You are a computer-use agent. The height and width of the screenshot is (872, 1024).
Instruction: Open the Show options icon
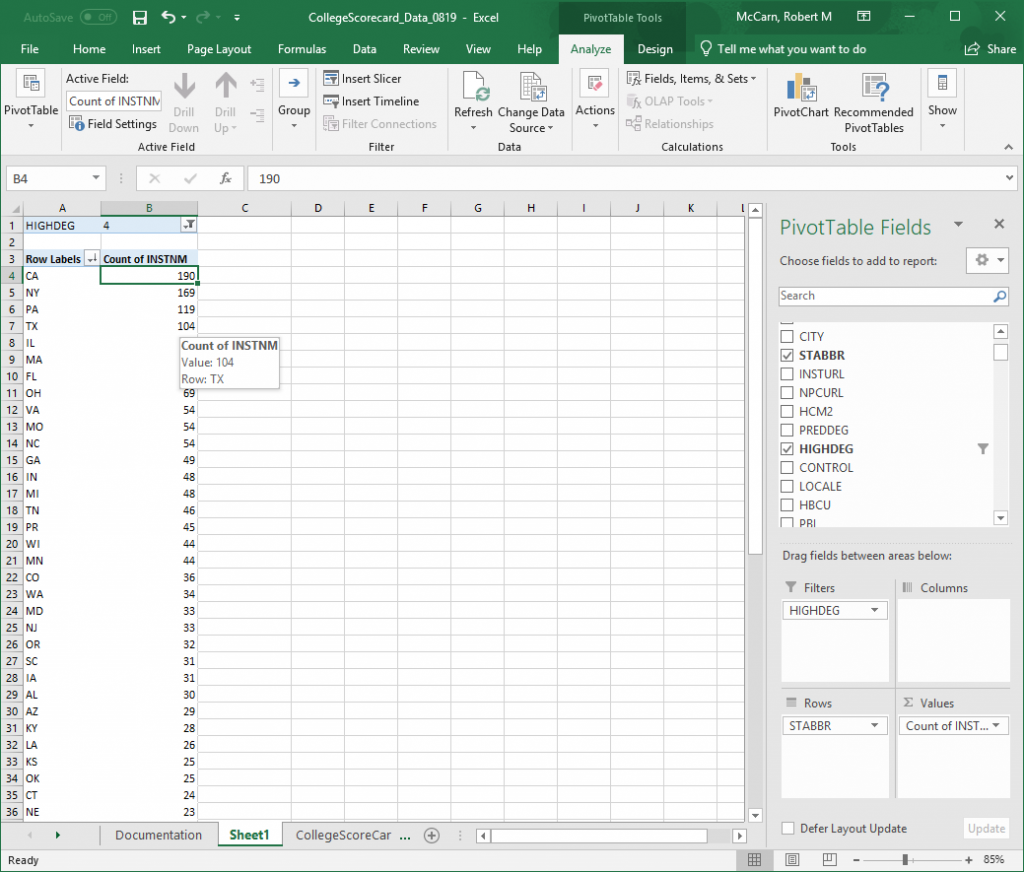pyautogui.click(x=942, y=84)
